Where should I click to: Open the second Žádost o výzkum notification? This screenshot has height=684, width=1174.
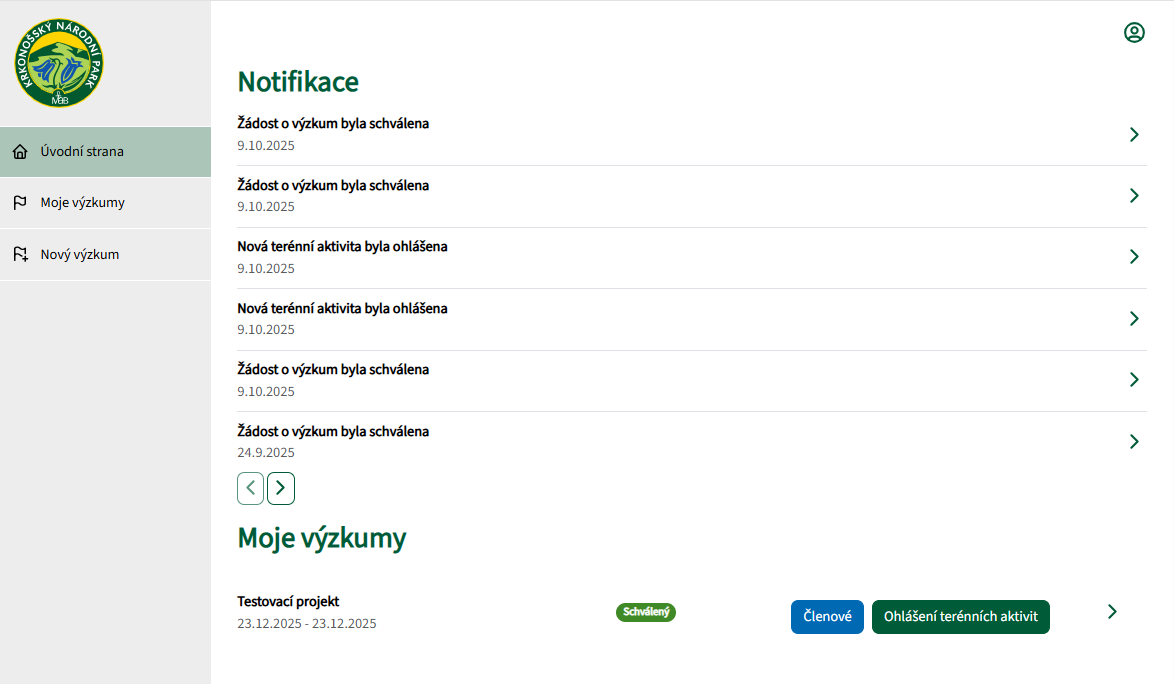(333, 186)
